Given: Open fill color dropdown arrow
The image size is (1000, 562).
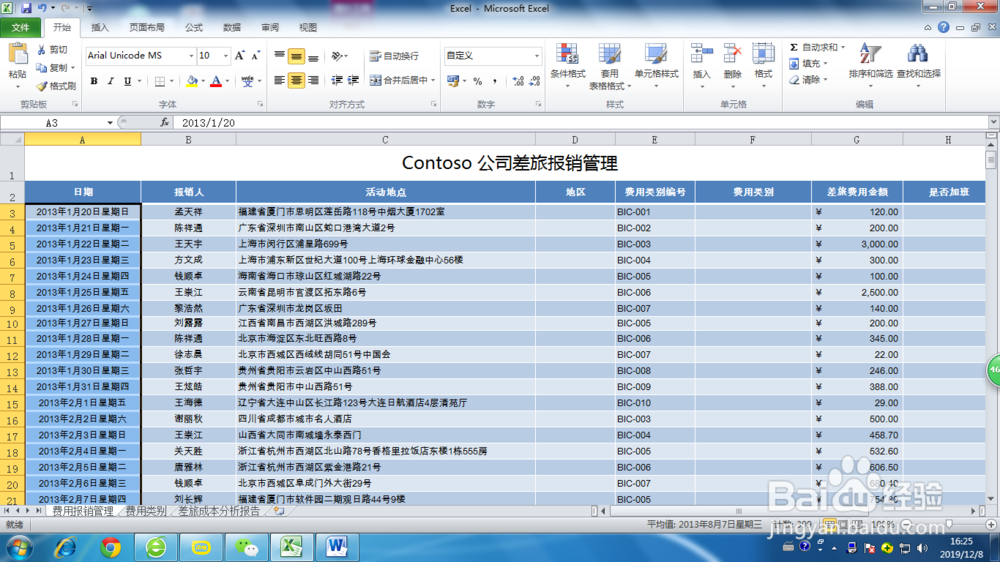Looking at the screenshot, I should (203, 81).
